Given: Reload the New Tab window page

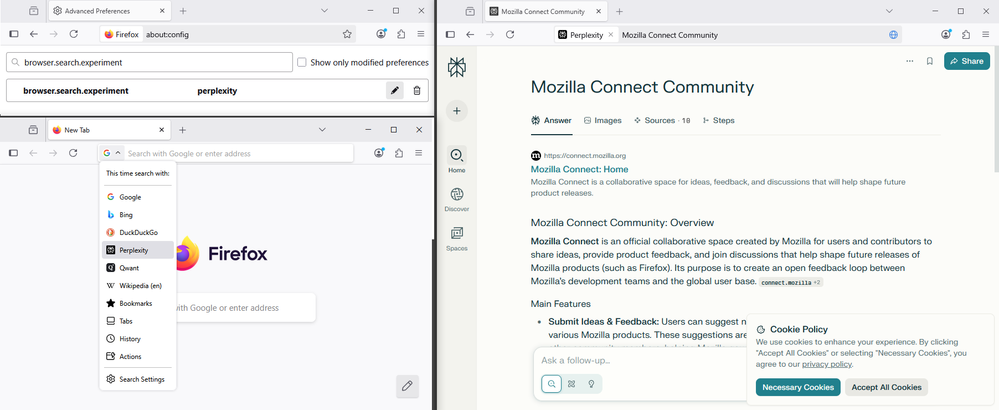Looking at the screenshot, I should pyautogui.click(x=73, y=153).
